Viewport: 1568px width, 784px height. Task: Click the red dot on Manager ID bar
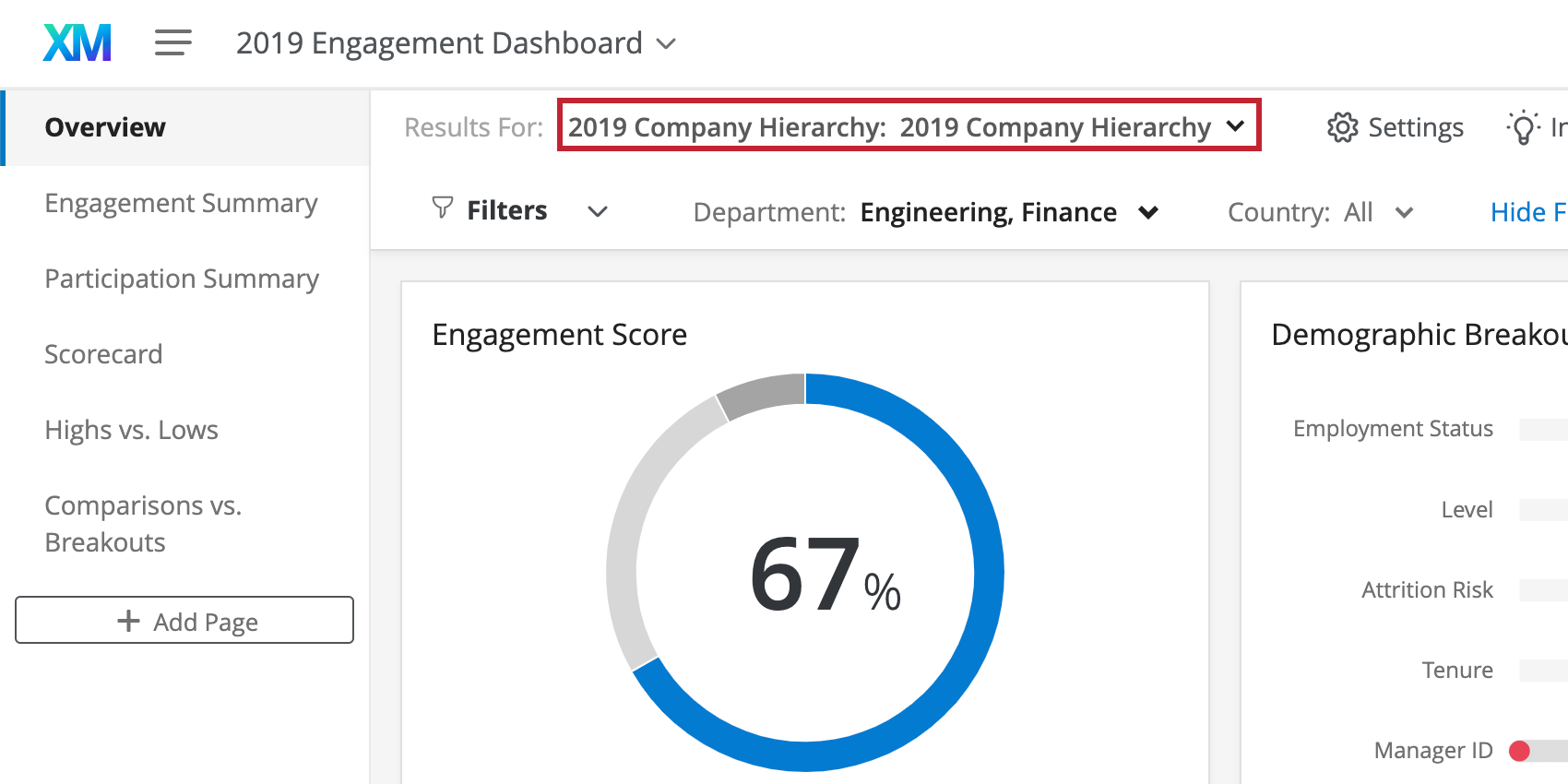click(1519, 751)
